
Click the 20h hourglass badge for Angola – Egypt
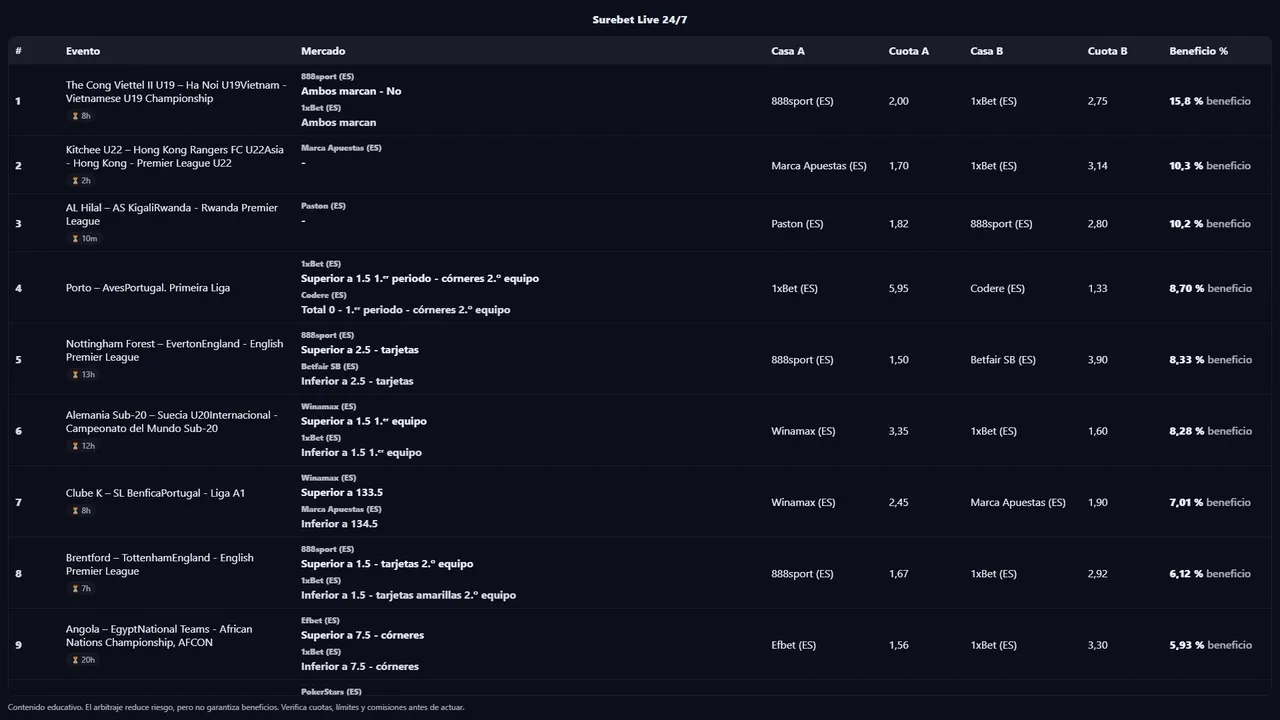click(83, 660)
